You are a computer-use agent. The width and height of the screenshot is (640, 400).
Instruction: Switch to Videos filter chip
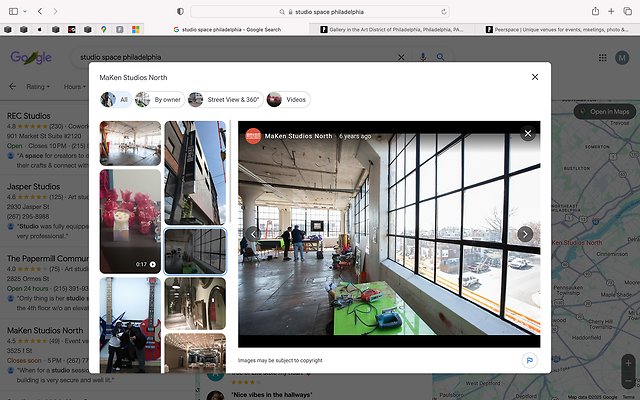point(288,100)
